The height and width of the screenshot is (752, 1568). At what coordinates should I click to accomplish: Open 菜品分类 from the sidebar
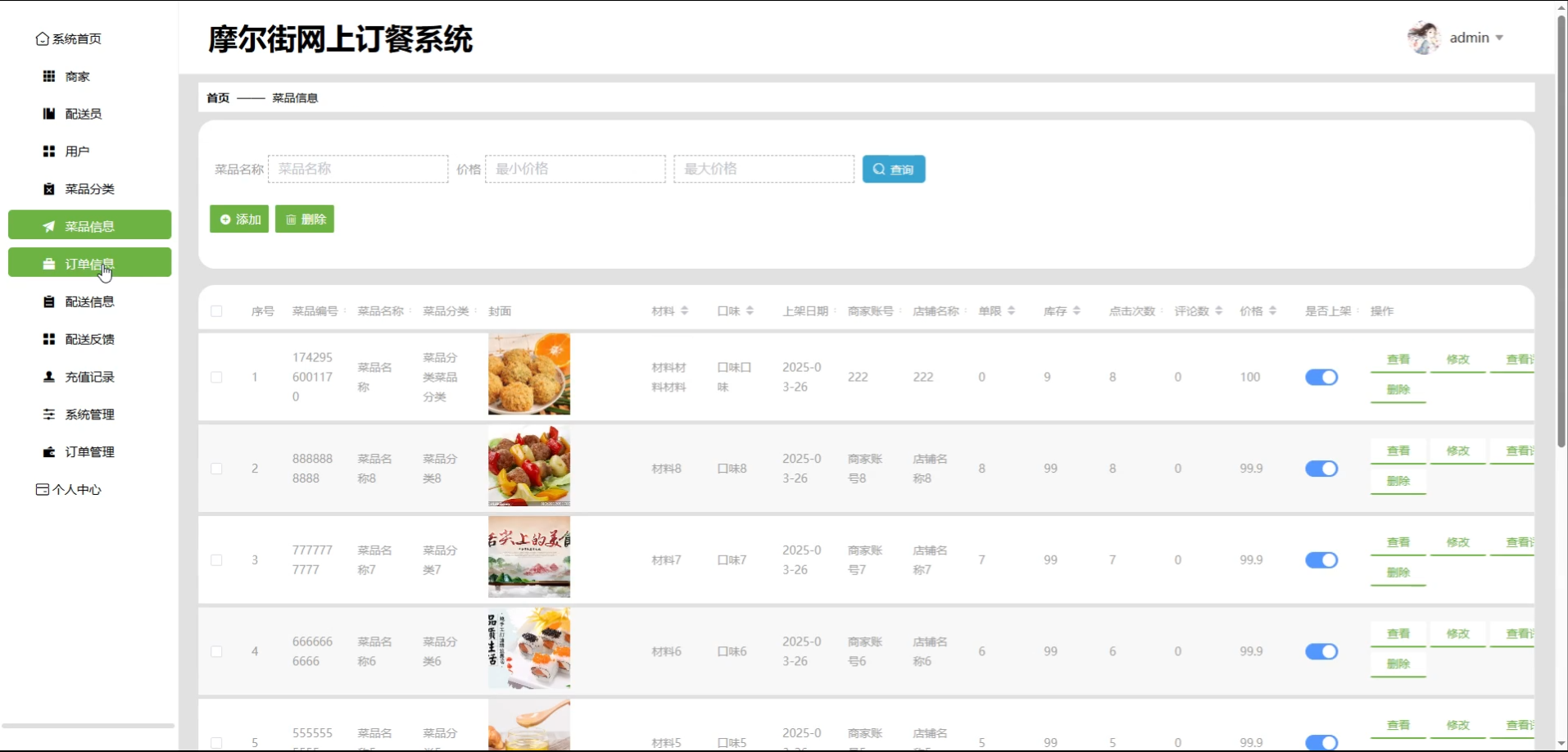tap(86, 188)
